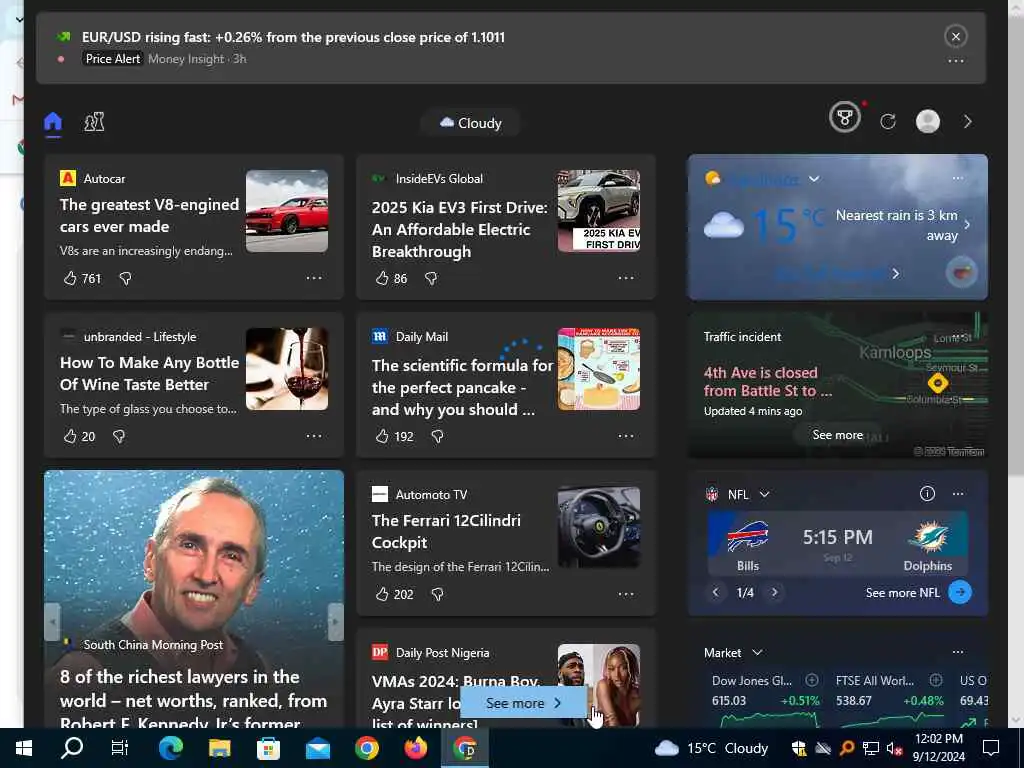Click the blue See more button
1024x768 pixels.
click(x=523, y=703)
